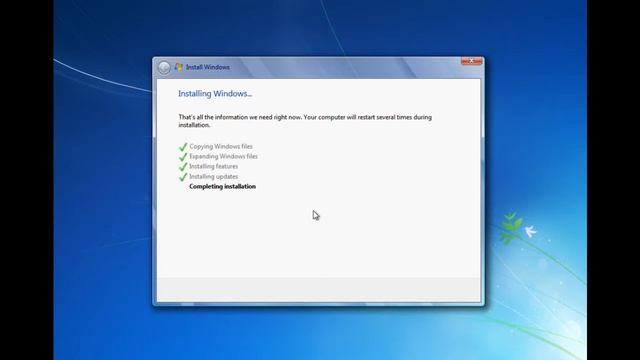Select the 'Installing updates' step text
The height and width of the screenshot is (360, 640).
pos(213,176)
